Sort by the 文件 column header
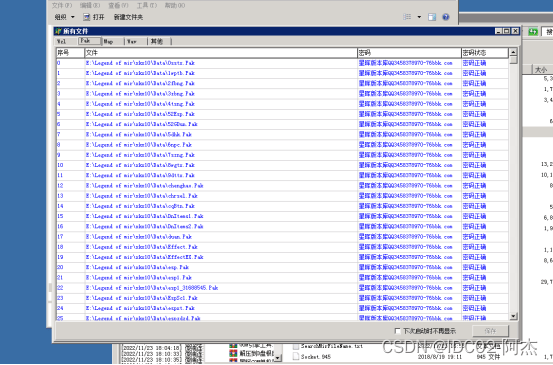 click(x=221, y=53)
